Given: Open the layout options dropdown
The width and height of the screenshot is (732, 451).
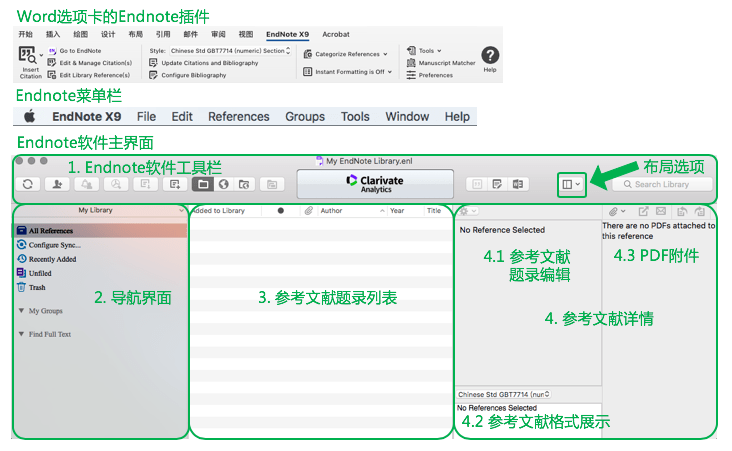Looking at the screenshot, I should point(571,184).
